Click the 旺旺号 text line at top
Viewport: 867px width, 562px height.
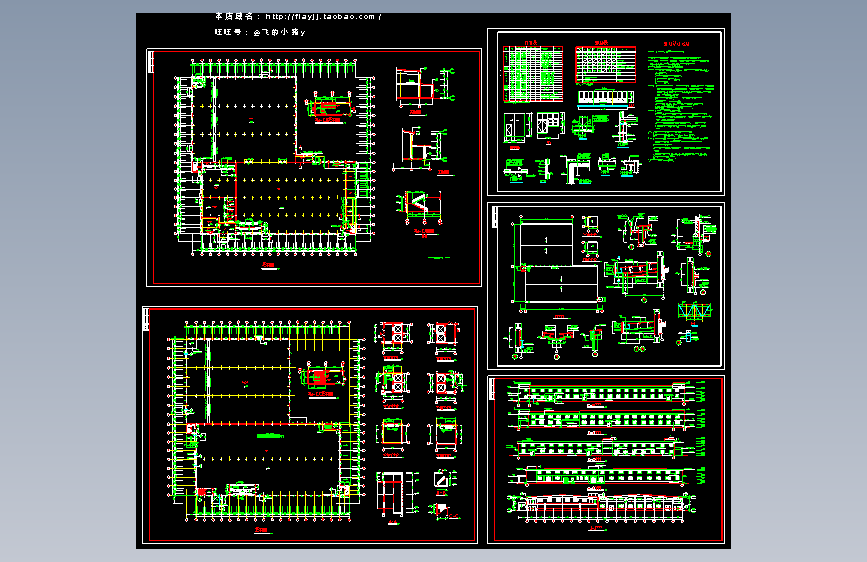coord(260,32)
